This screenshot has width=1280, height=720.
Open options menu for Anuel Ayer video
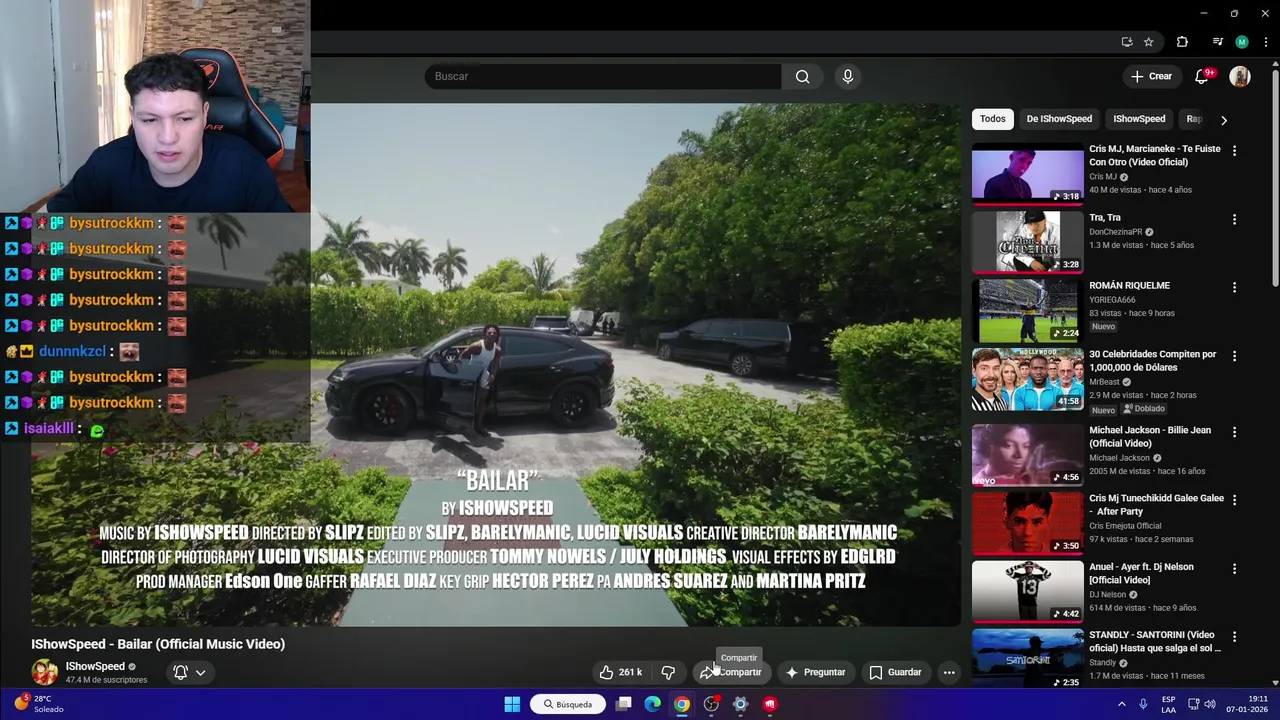point(1234,568)
